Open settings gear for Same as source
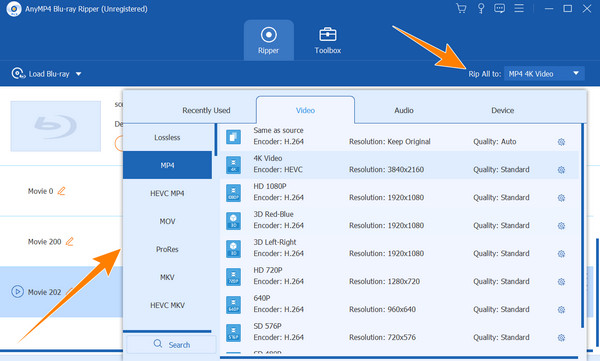The width and height of the screenshot is (600, 361). click(x=561, y=142)
